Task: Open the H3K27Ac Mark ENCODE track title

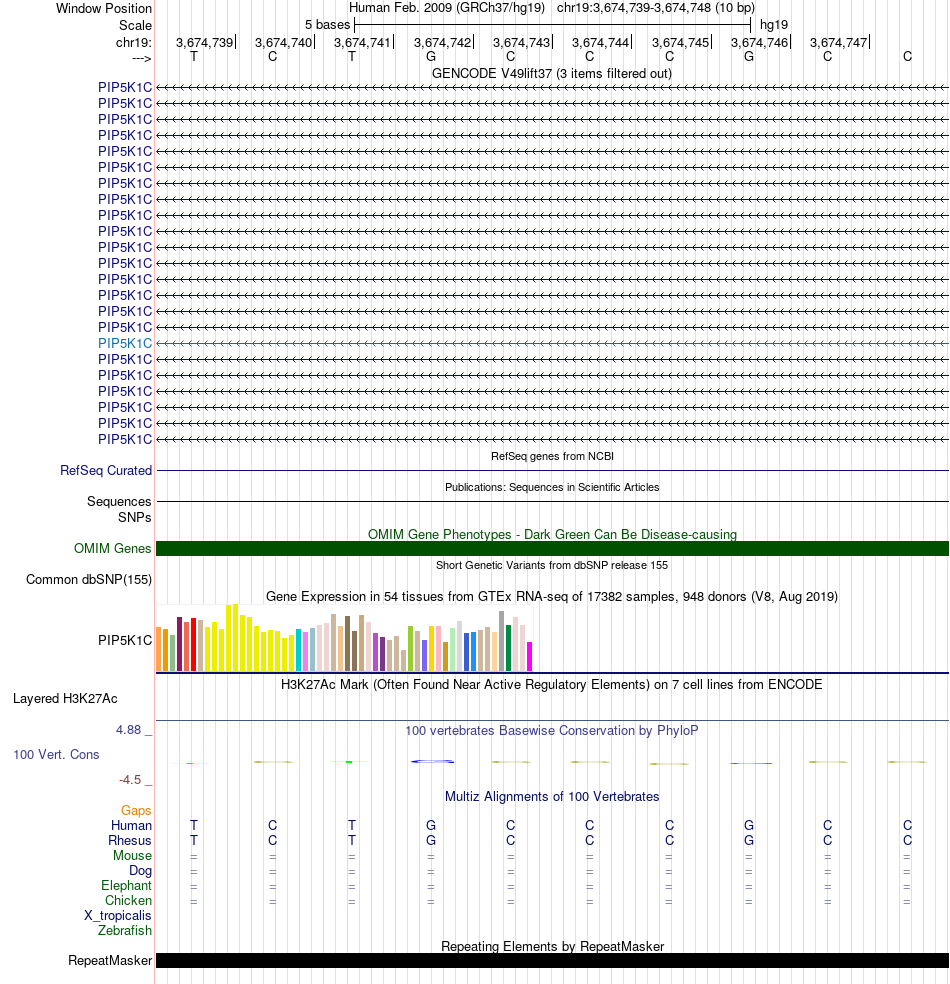Action: tap(552, 684)
